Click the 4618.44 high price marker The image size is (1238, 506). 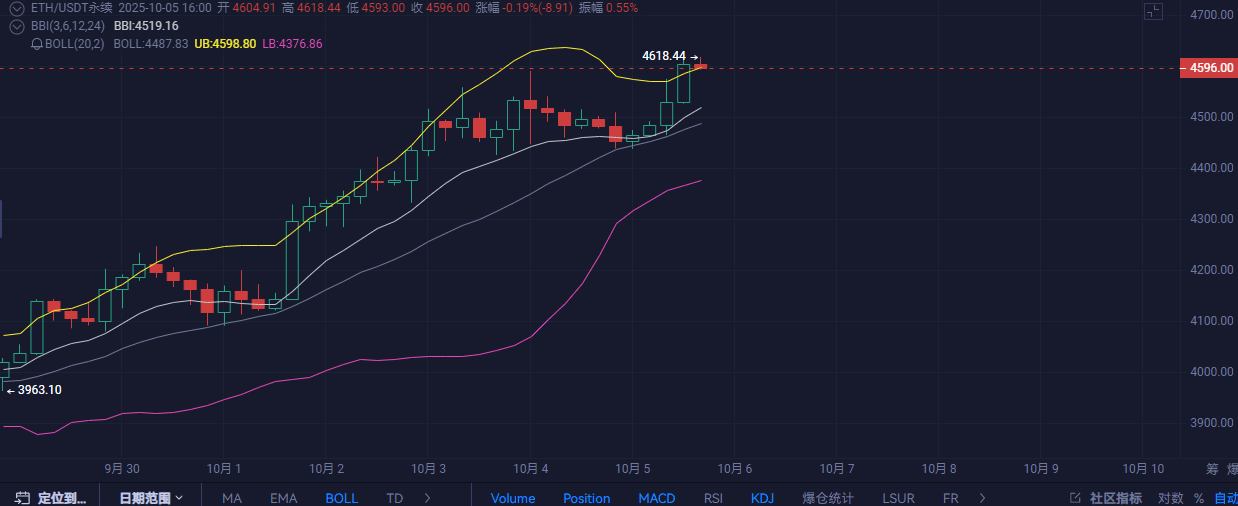[663, 56]
